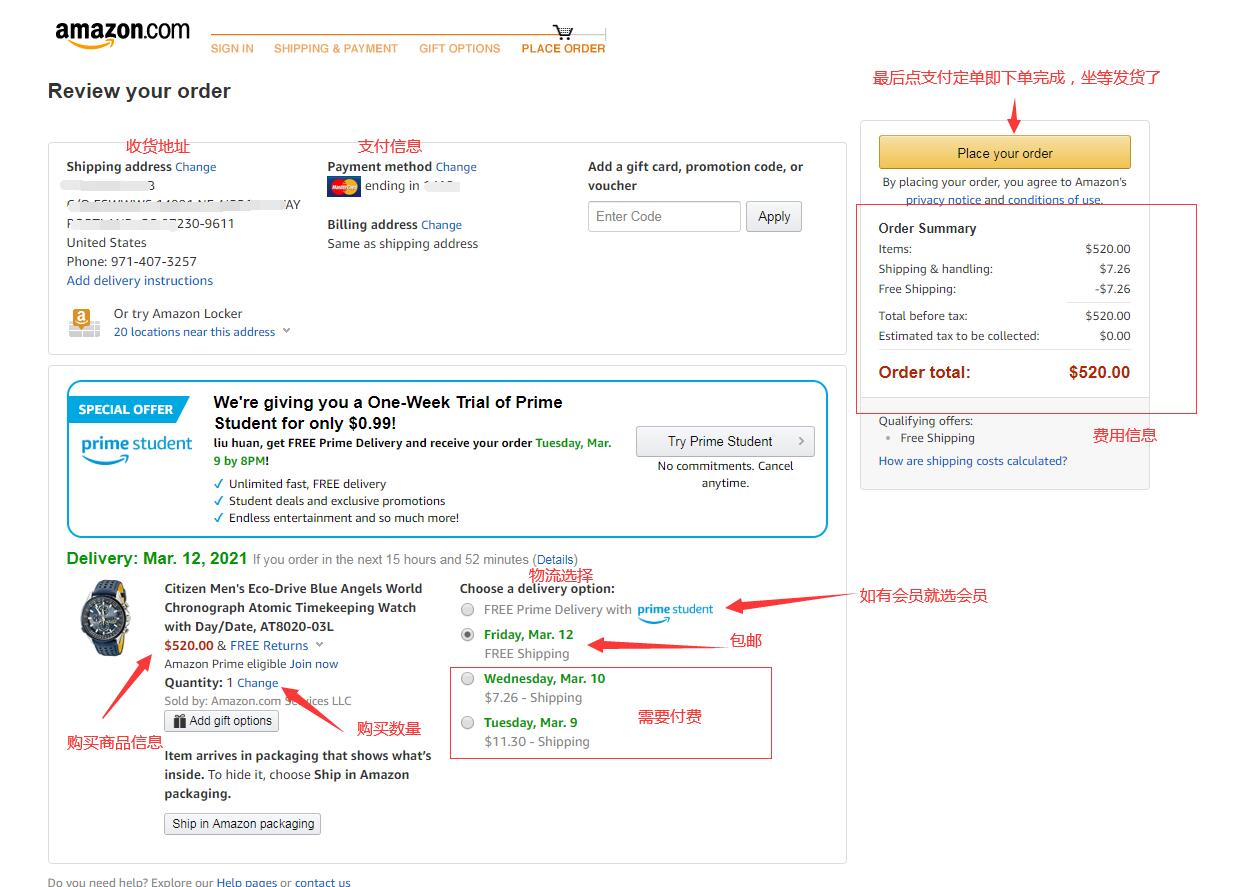Open the contact us link

[323, 883]
